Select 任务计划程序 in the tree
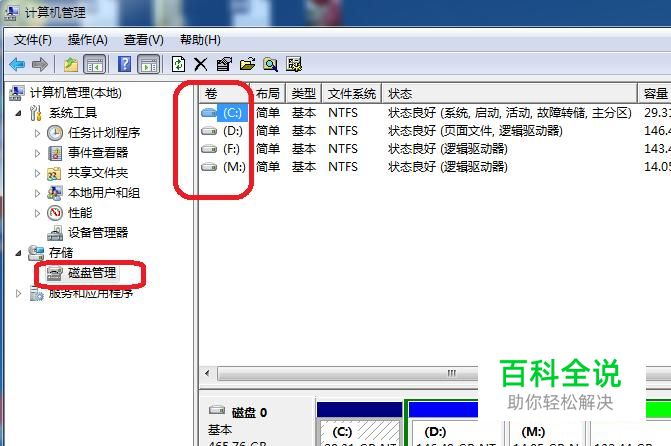The width and height of the screenshot is (671, 446). coord(104,133)
